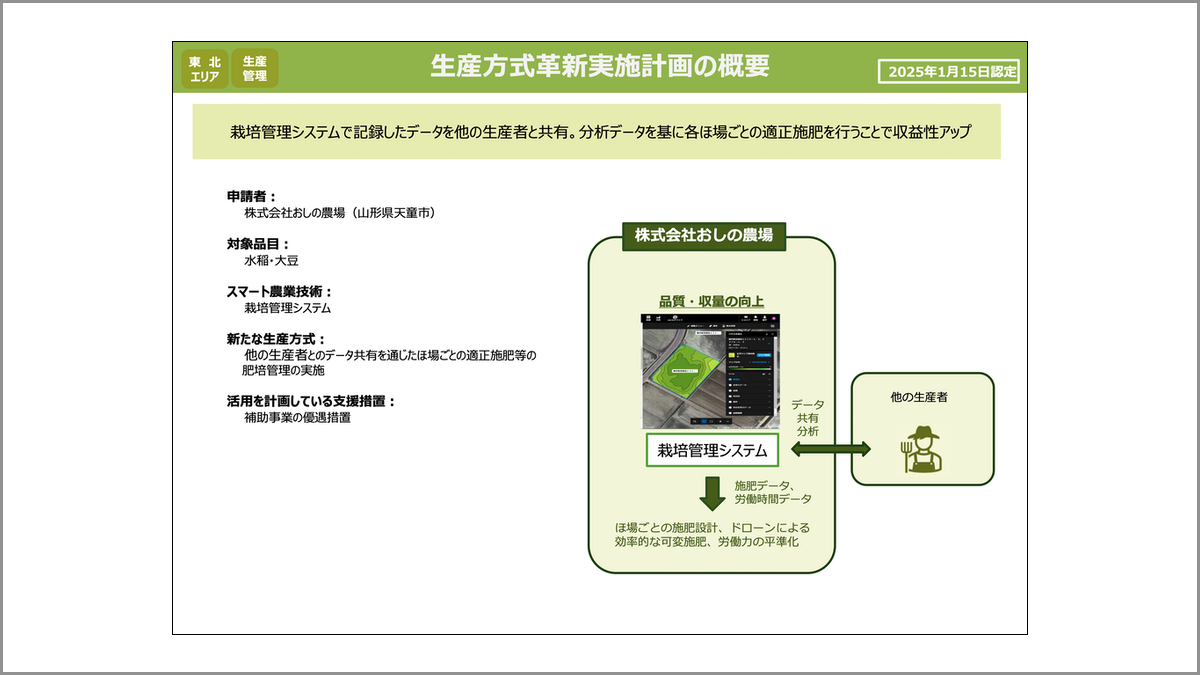The image size is (1200, 675).
Task: Select the 生産管理 badge
Action: (254, 68)
